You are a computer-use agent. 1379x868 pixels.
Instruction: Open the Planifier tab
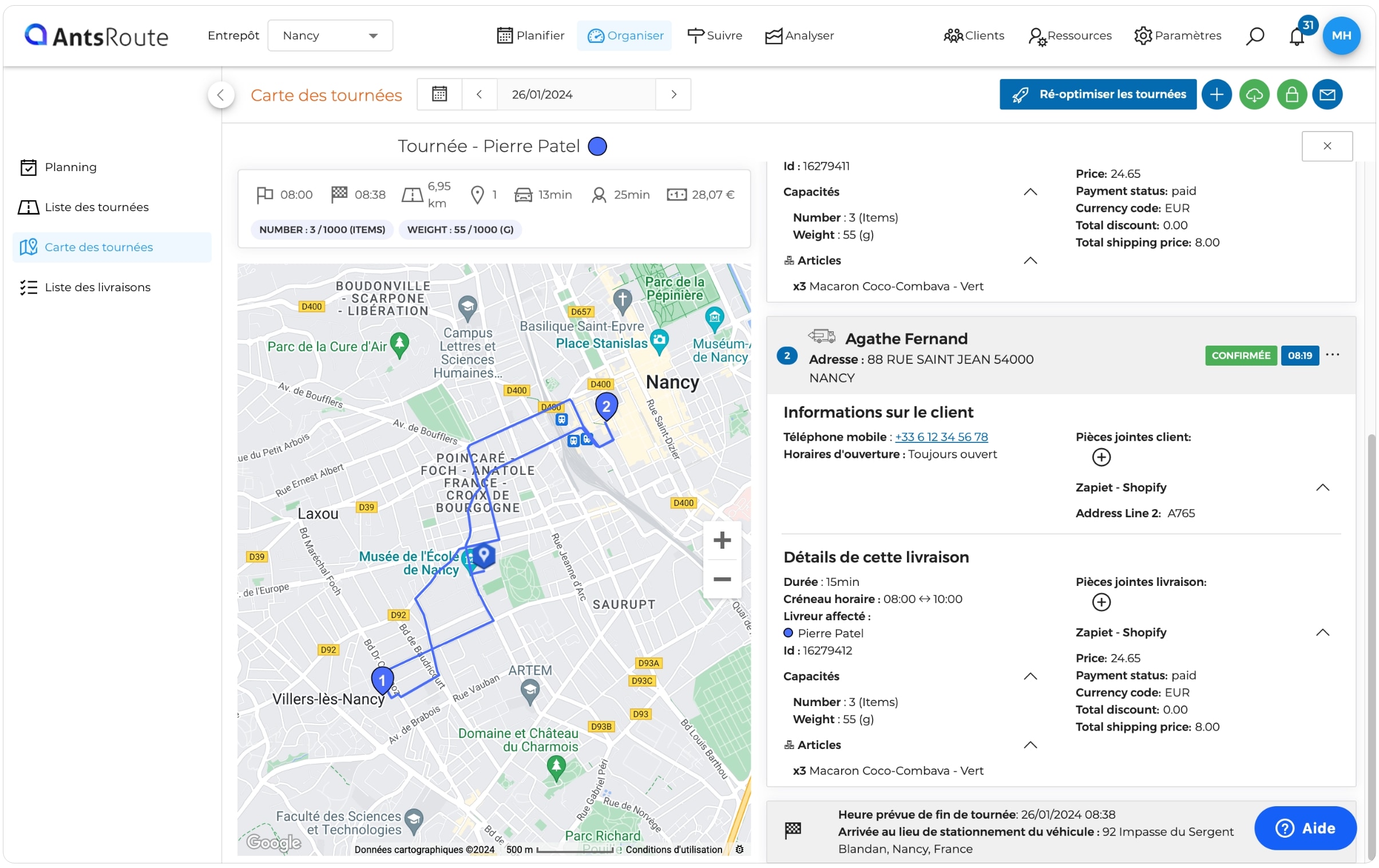530,35
